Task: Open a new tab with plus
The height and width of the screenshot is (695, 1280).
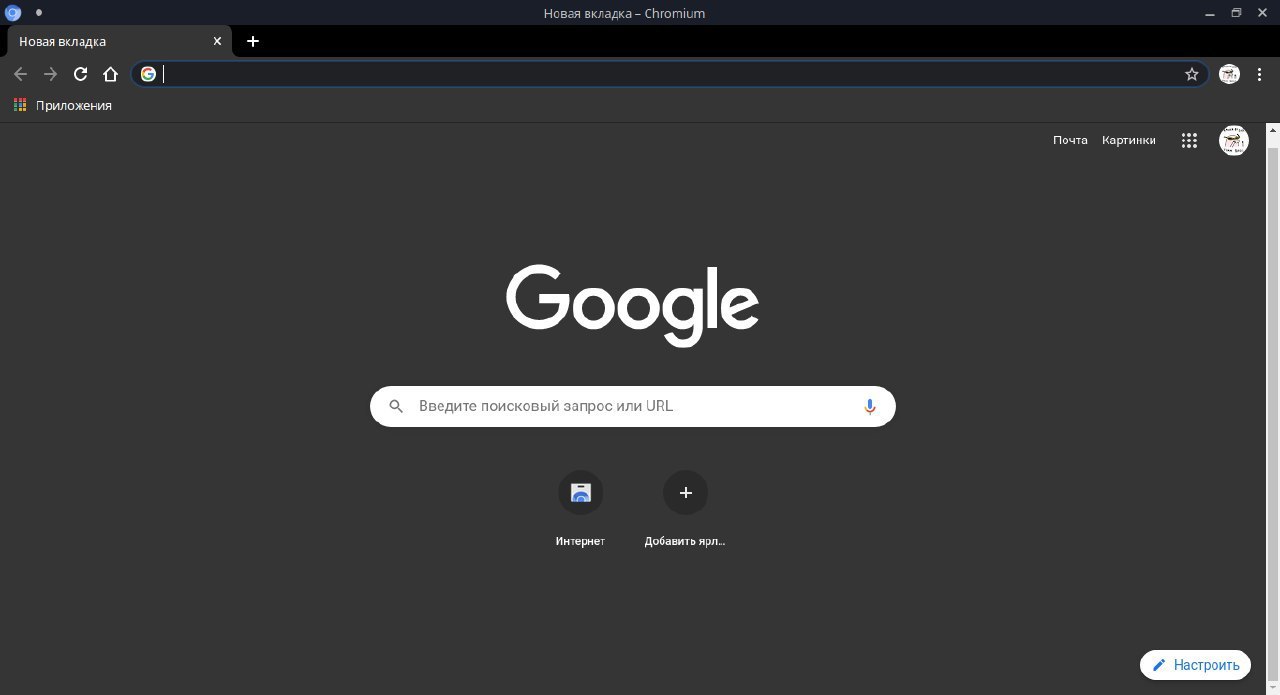Action: [x=253, y=41]
